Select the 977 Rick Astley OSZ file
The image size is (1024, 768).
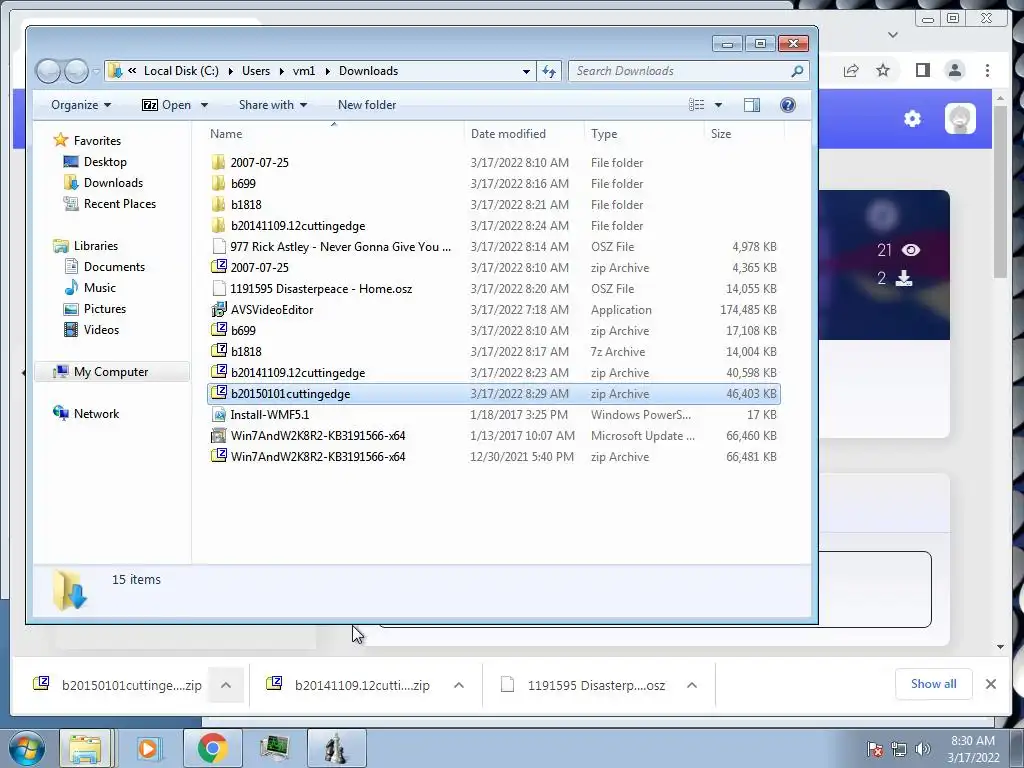coord(494,247)
